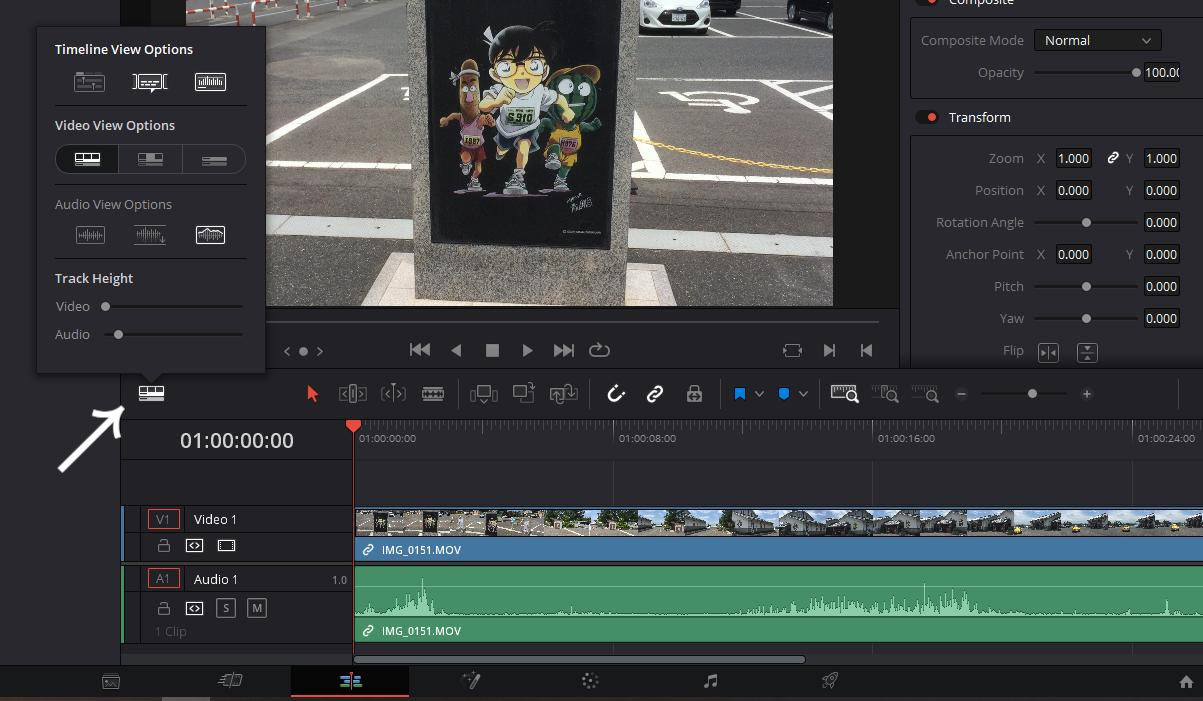
Task: Click the blue Marker icon
Action: click(784, 394)
